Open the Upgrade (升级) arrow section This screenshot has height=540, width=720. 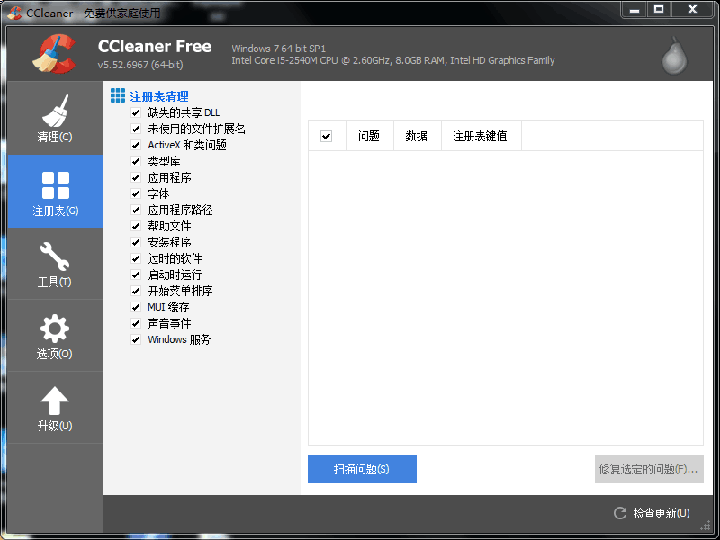coord(55,408)
